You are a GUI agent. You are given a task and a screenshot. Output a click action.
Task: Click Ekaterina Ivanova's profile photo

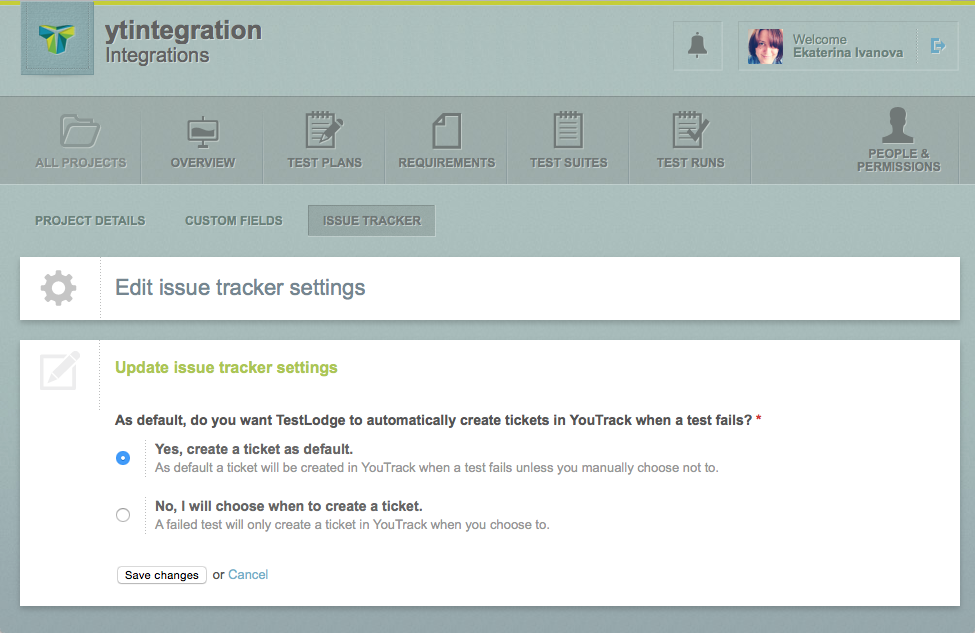coord(764,45)
